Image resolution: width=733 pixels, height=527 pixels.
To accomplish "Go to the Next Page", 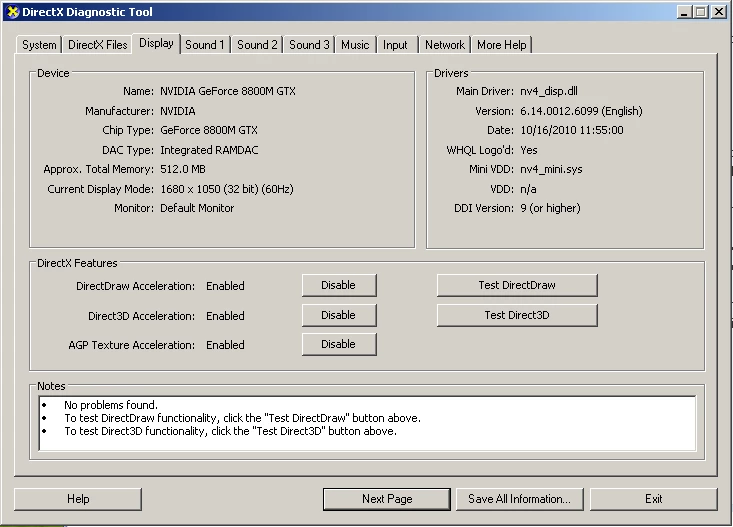I will (387, 499).
